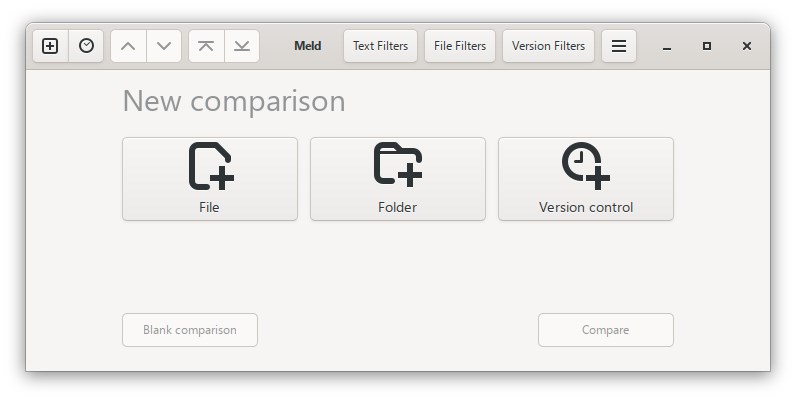Image resolution: width=796 pixels, height=400 pixels.
Task: Go to next change with down arrow
Action: click(x=164, y=46)
